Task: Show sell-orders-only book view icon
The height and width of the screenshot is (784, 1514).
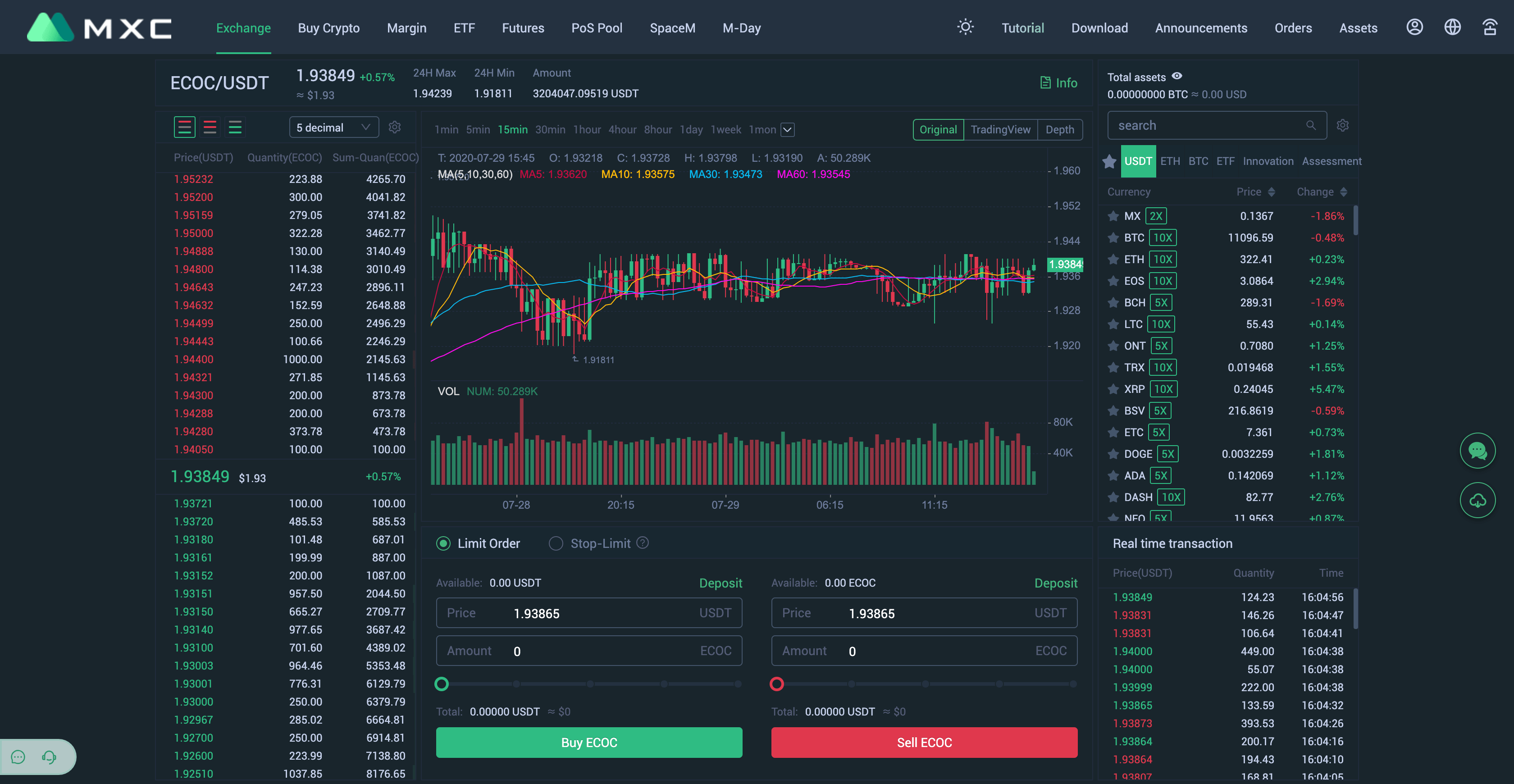Action: point(210,127)
